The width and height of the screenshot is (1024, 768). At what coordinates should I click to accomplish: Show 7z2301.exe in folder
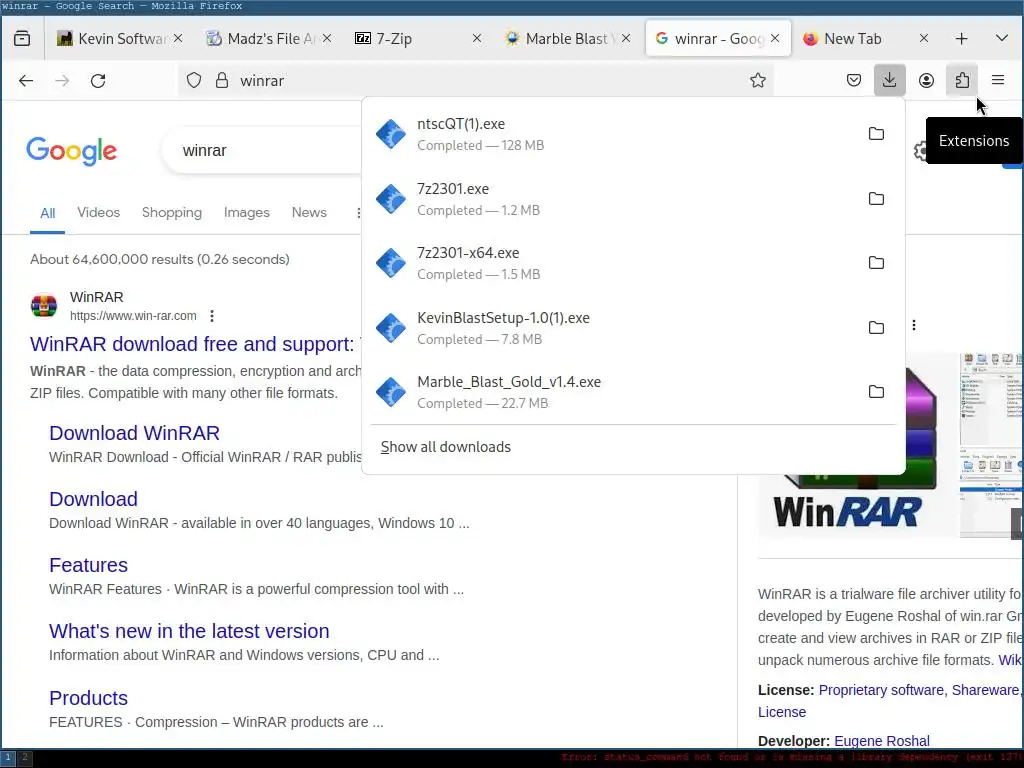876,199
